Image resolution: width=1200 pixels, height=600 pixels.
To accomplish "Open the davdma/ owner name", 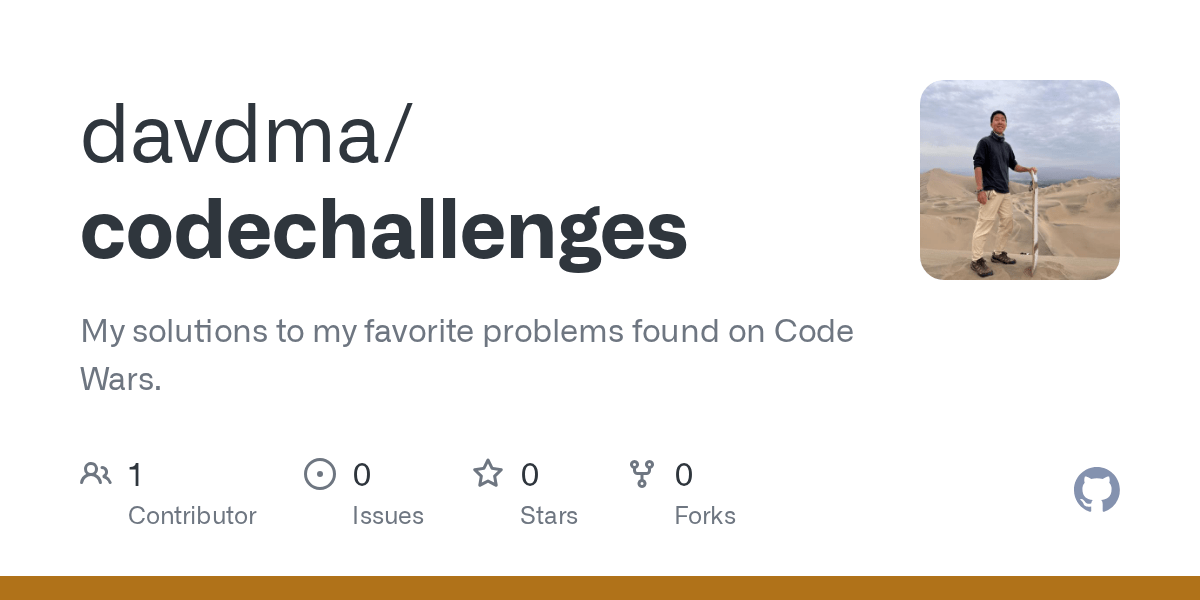I will [245, 136].
